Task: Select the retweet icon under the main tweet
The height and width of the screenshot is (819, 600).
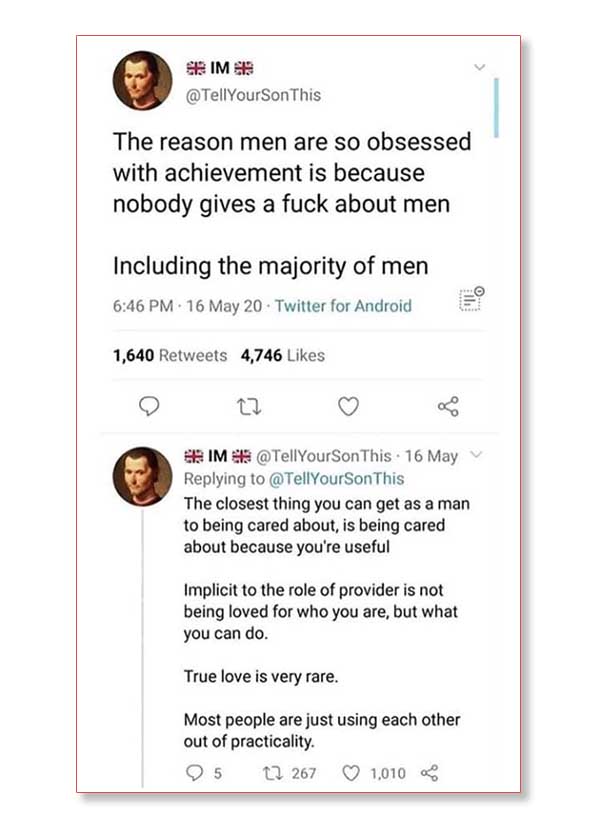Action: (250, 405)
